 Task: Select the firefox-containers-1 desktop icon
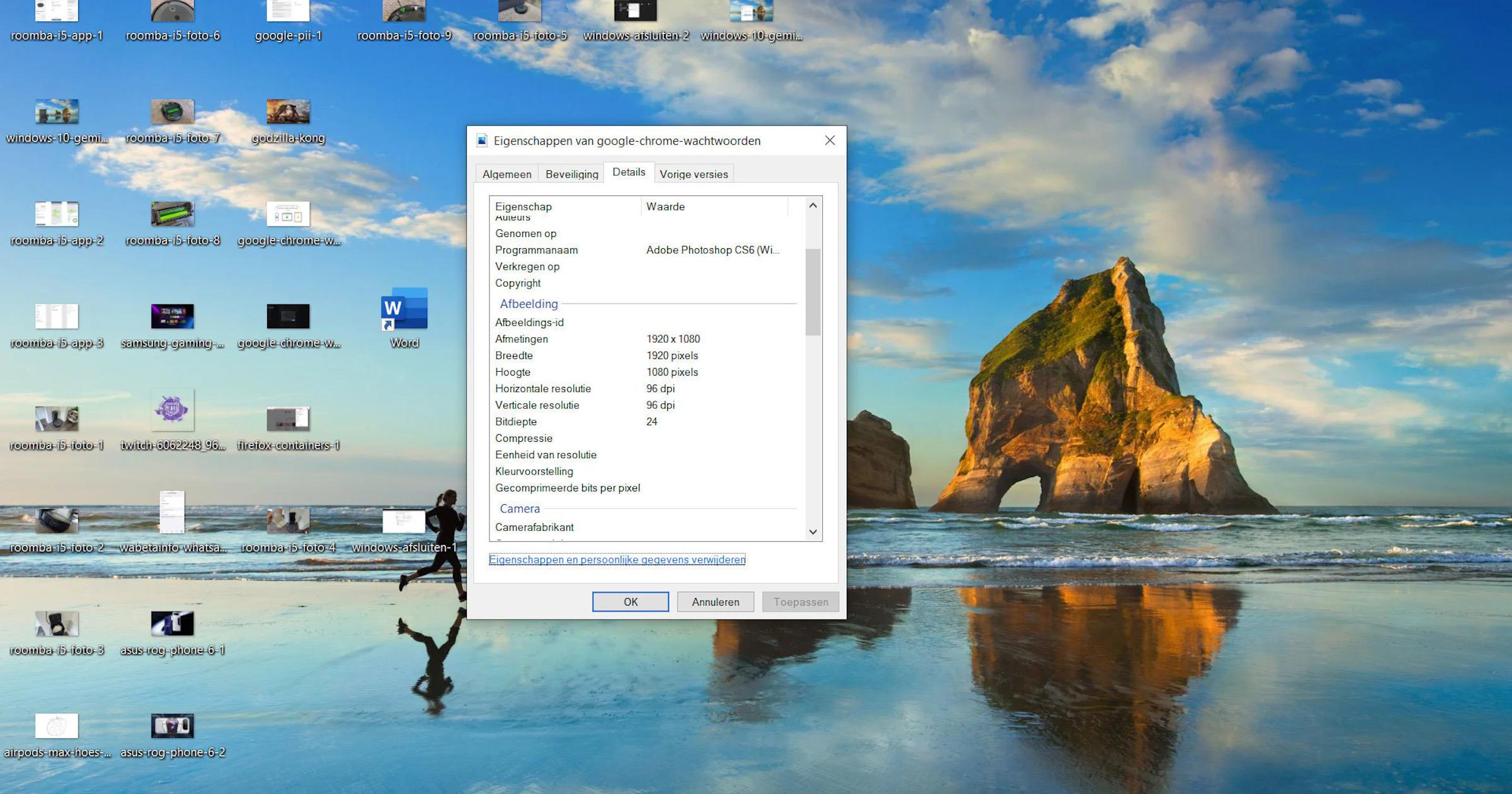[x=288, y=429]
